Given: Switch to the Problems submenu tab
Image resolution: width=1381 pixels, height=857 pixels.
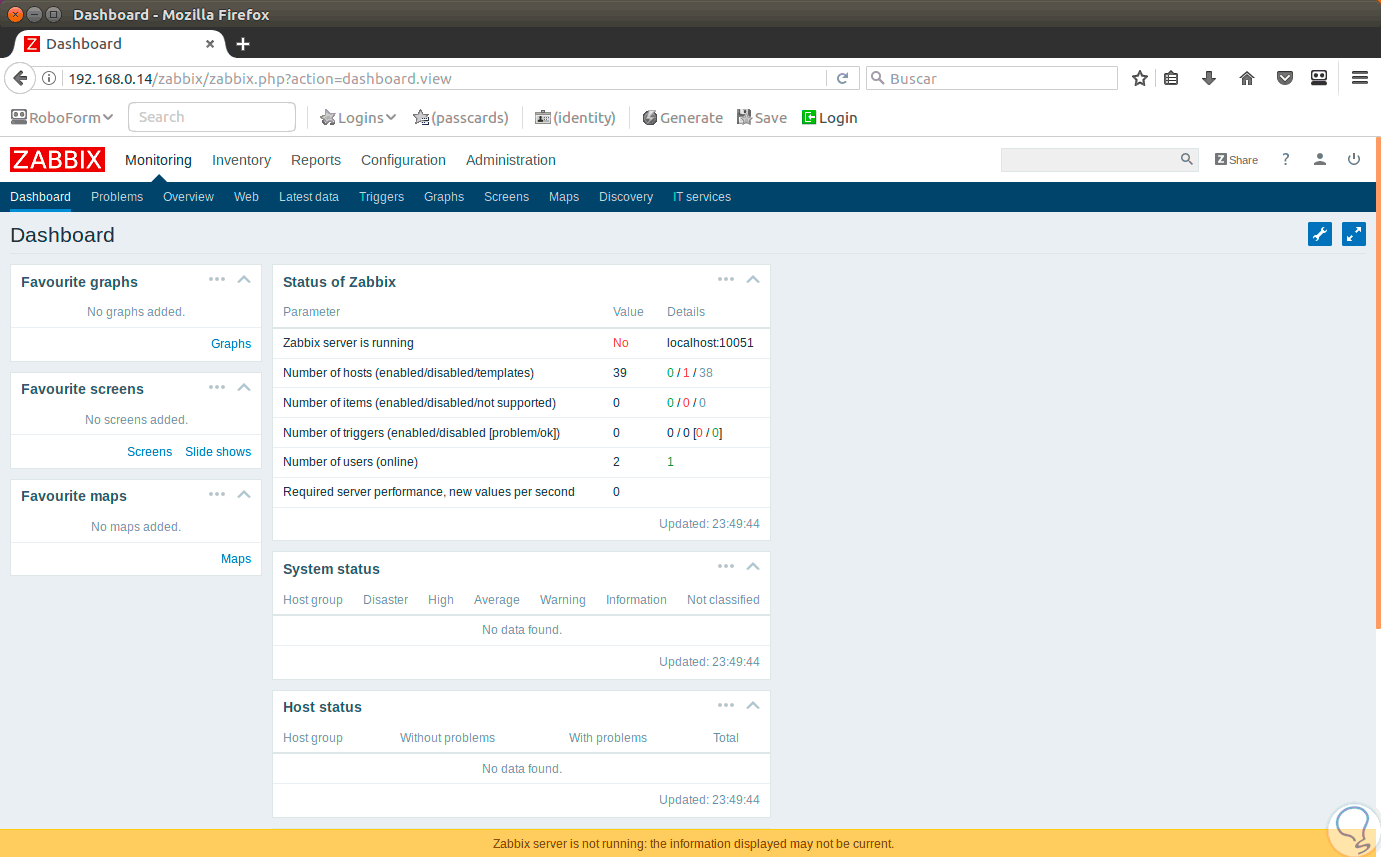Looking at the screenshot, I should click(x=117, y=197).
